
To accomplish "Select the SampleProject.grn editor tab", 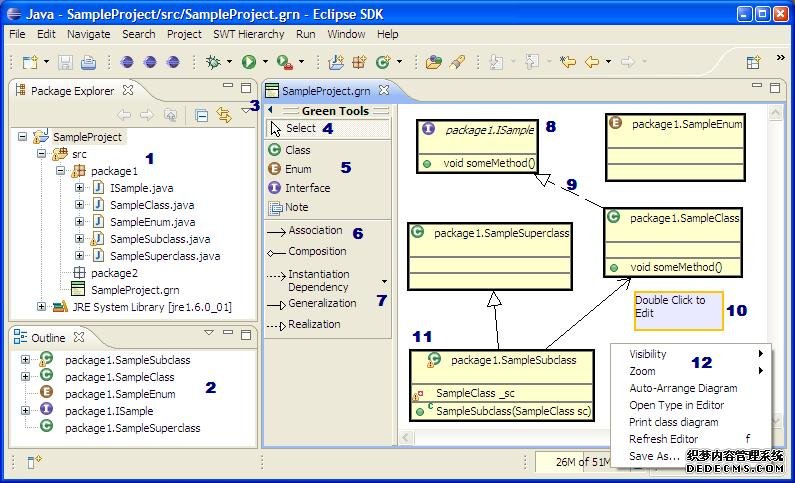I will point(326,91).
